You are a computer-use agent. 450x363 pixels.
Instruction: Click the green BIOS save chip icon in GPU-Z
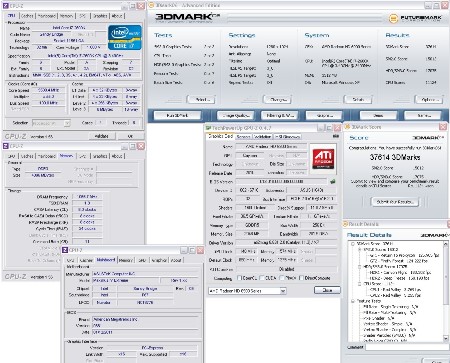tap(333, 182)
